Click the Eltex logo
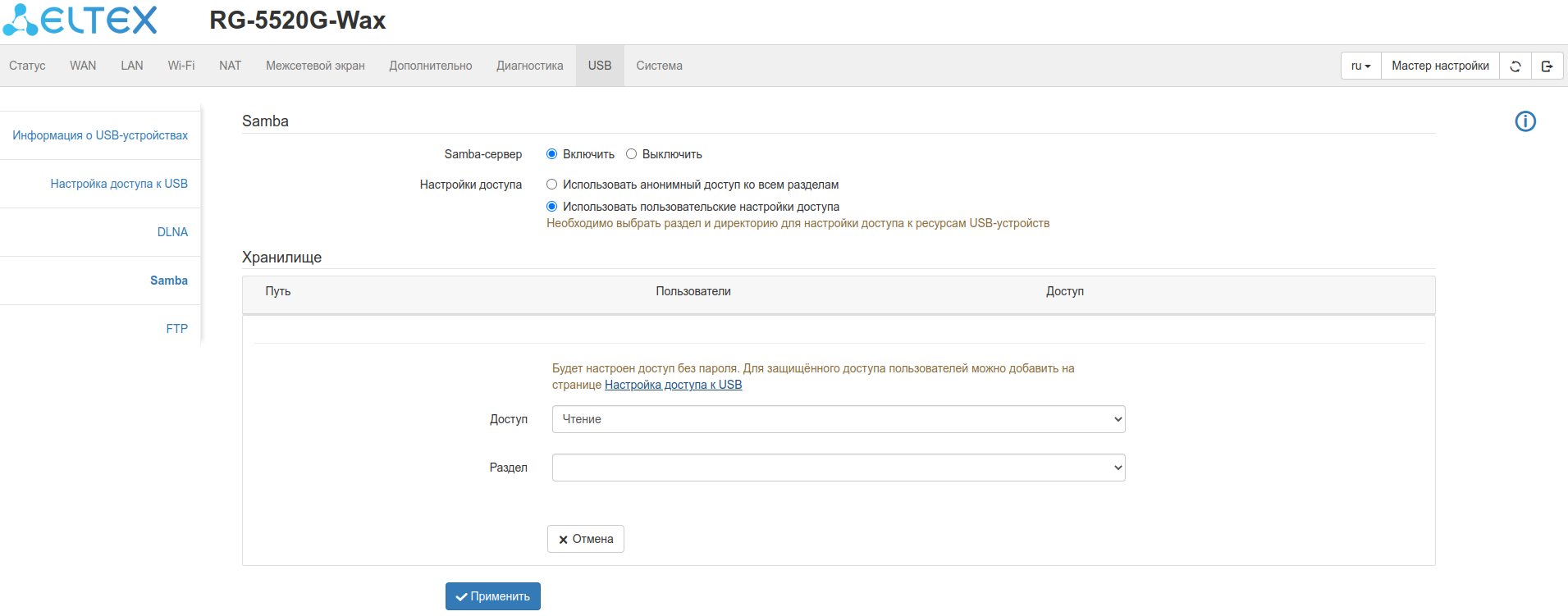 click(x=80, y=21)
